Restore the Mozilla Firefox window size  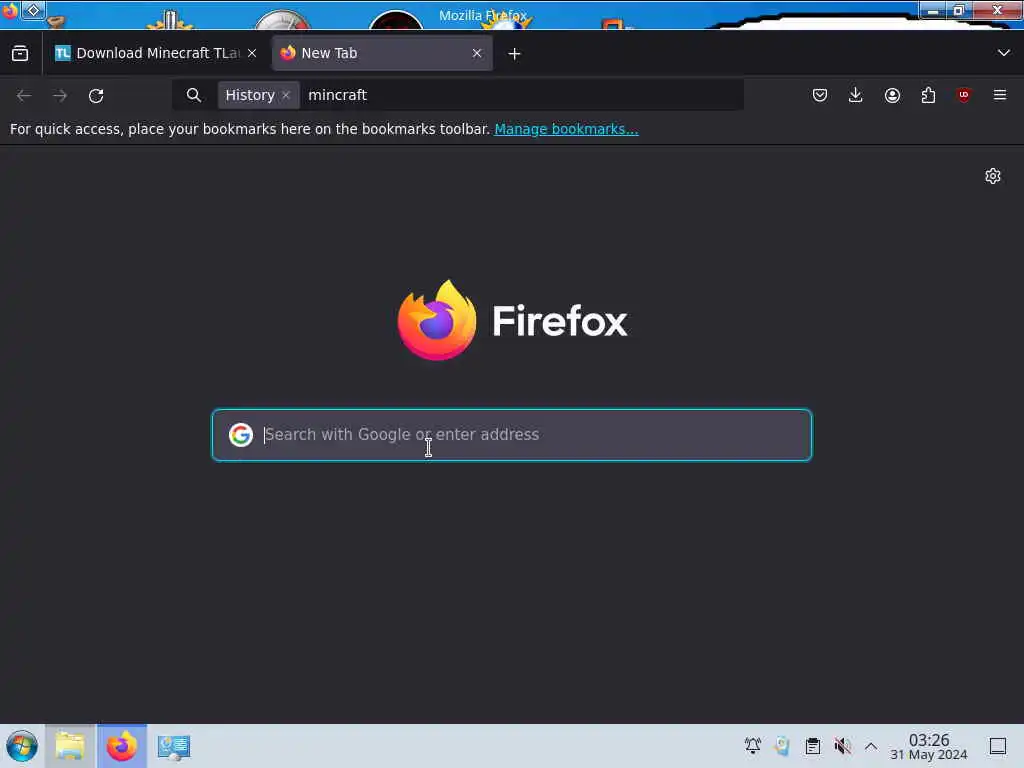(x=959, y=10)
